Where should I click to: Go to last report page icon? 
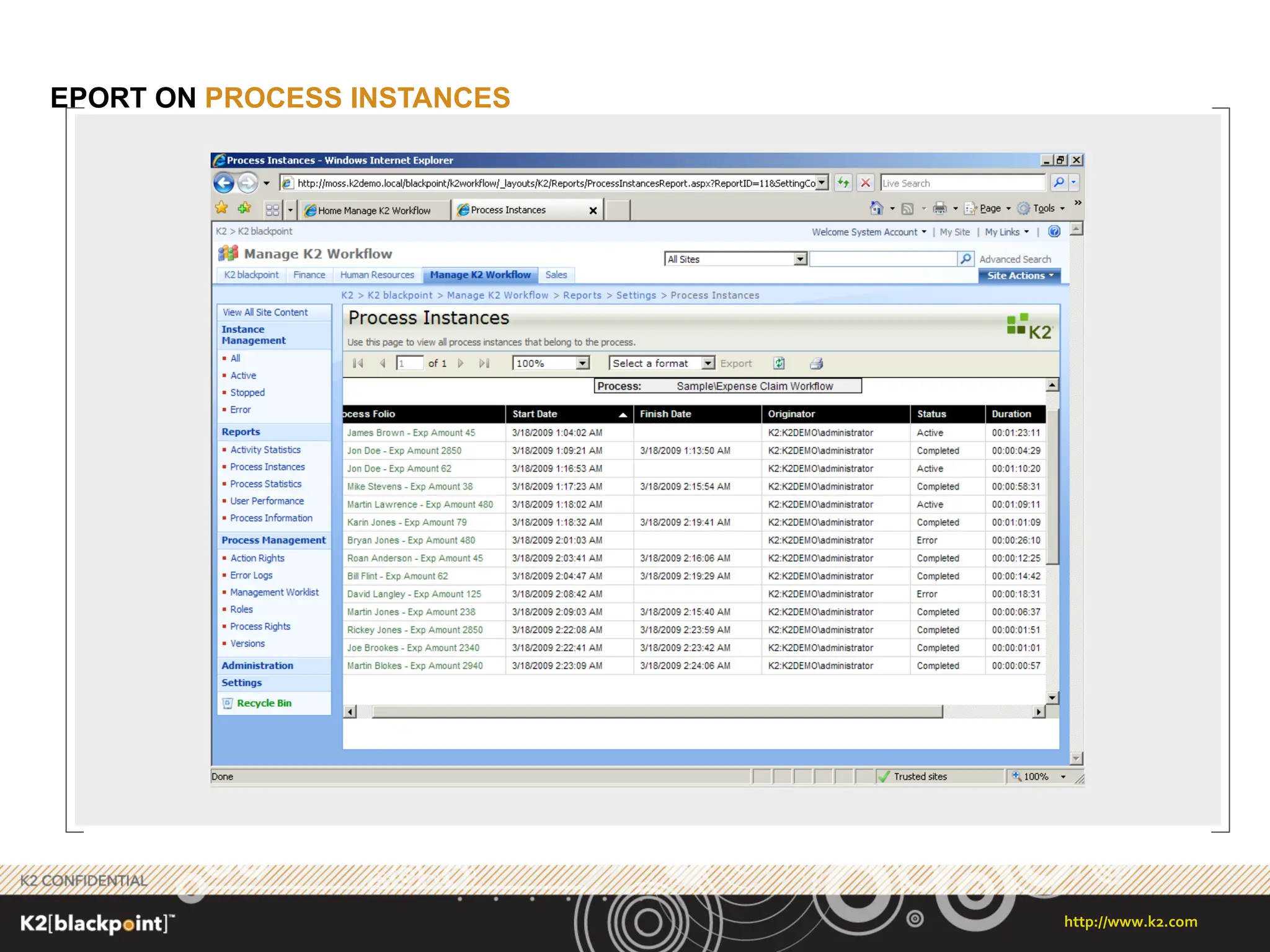(x=484, y=363)
